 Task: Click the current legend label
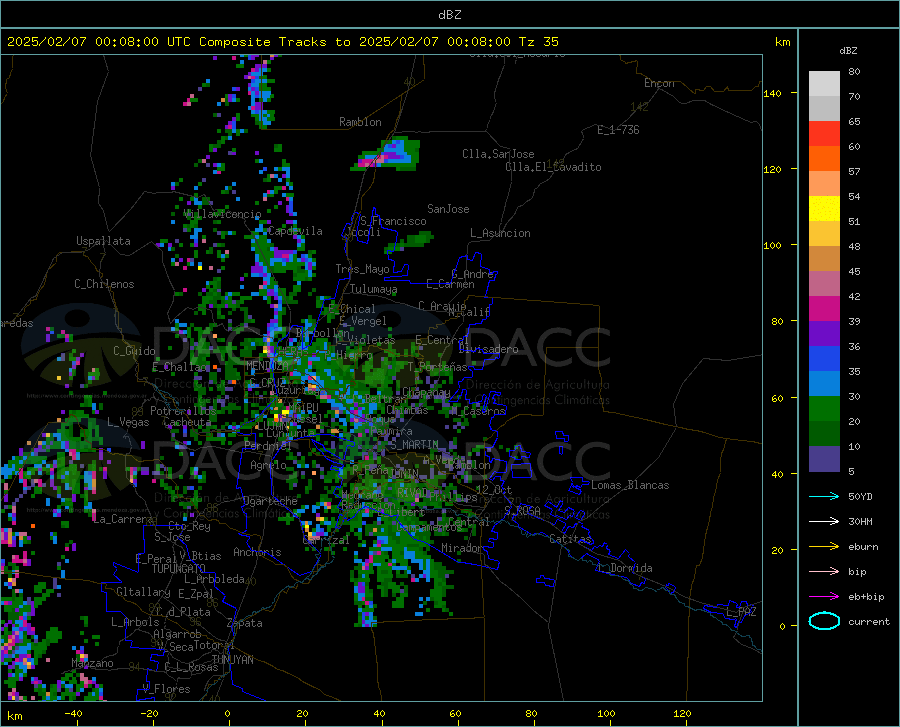869,622
